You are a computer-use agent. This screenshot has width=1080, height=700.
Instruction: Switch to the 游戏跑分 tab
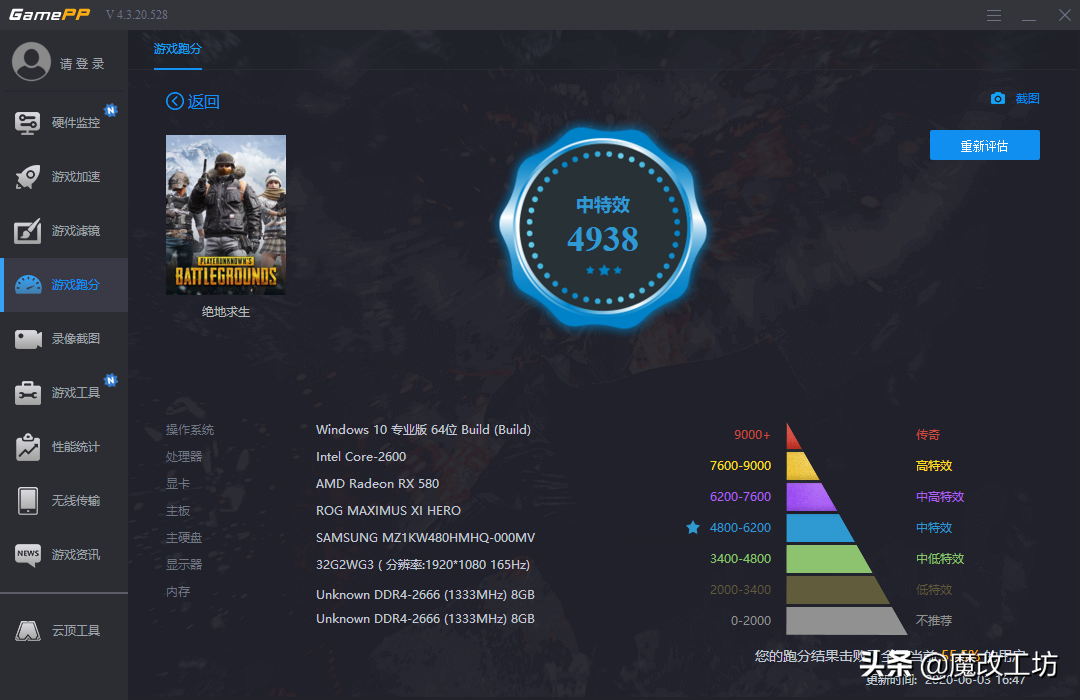178,49
